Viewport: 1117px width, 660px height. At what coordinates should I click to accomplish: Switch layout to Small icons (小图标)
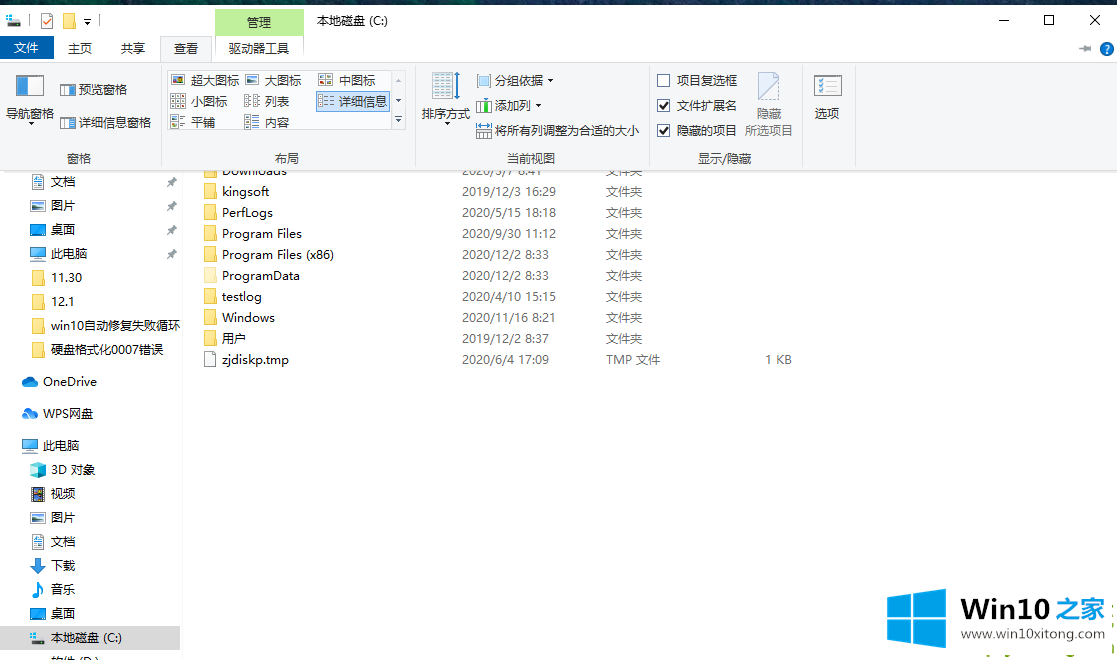199,101
